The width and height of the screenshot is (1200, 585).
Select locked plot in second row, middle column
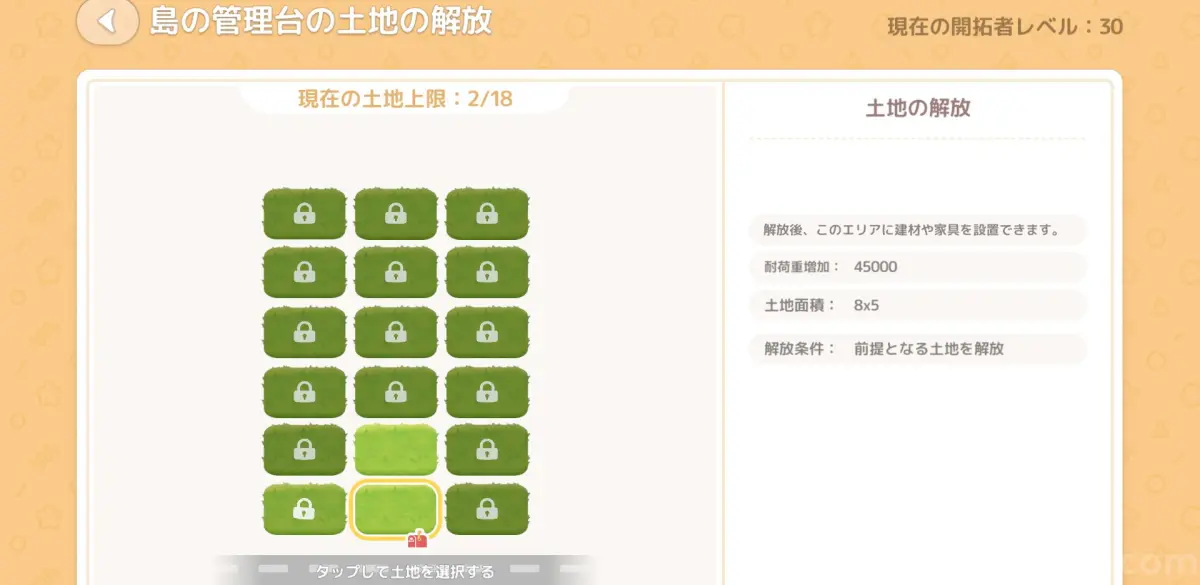click(x=396, y=272)
